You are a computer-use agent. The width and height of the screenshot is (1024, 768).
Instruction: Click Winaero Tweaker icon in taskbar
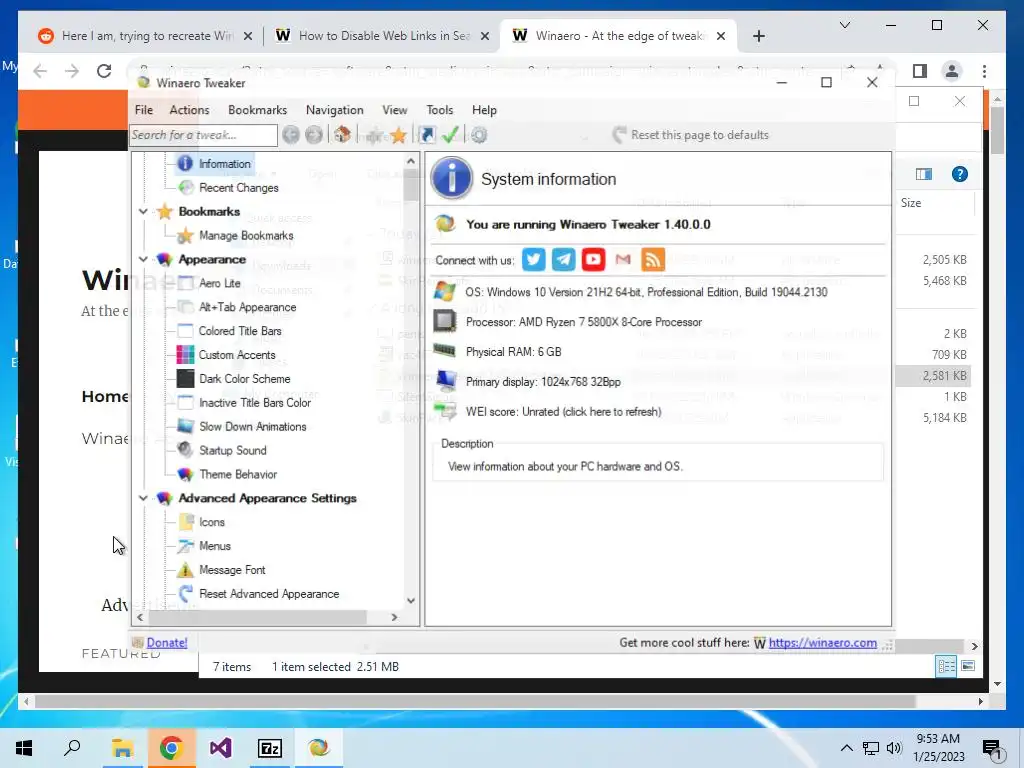click(x=319, y=748)
